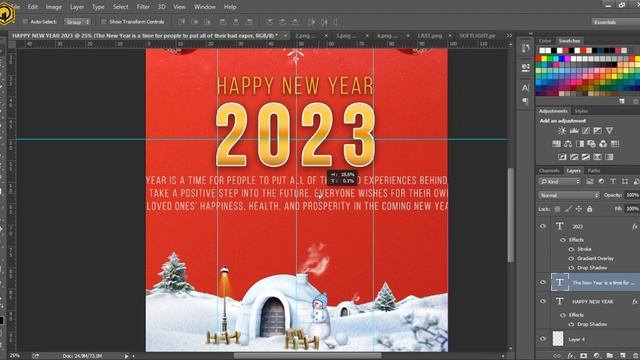Image resolution: width=640 pixels, height=360 pixels.
Task: Add a Color Balance adjustment
Action: [568, 144]
